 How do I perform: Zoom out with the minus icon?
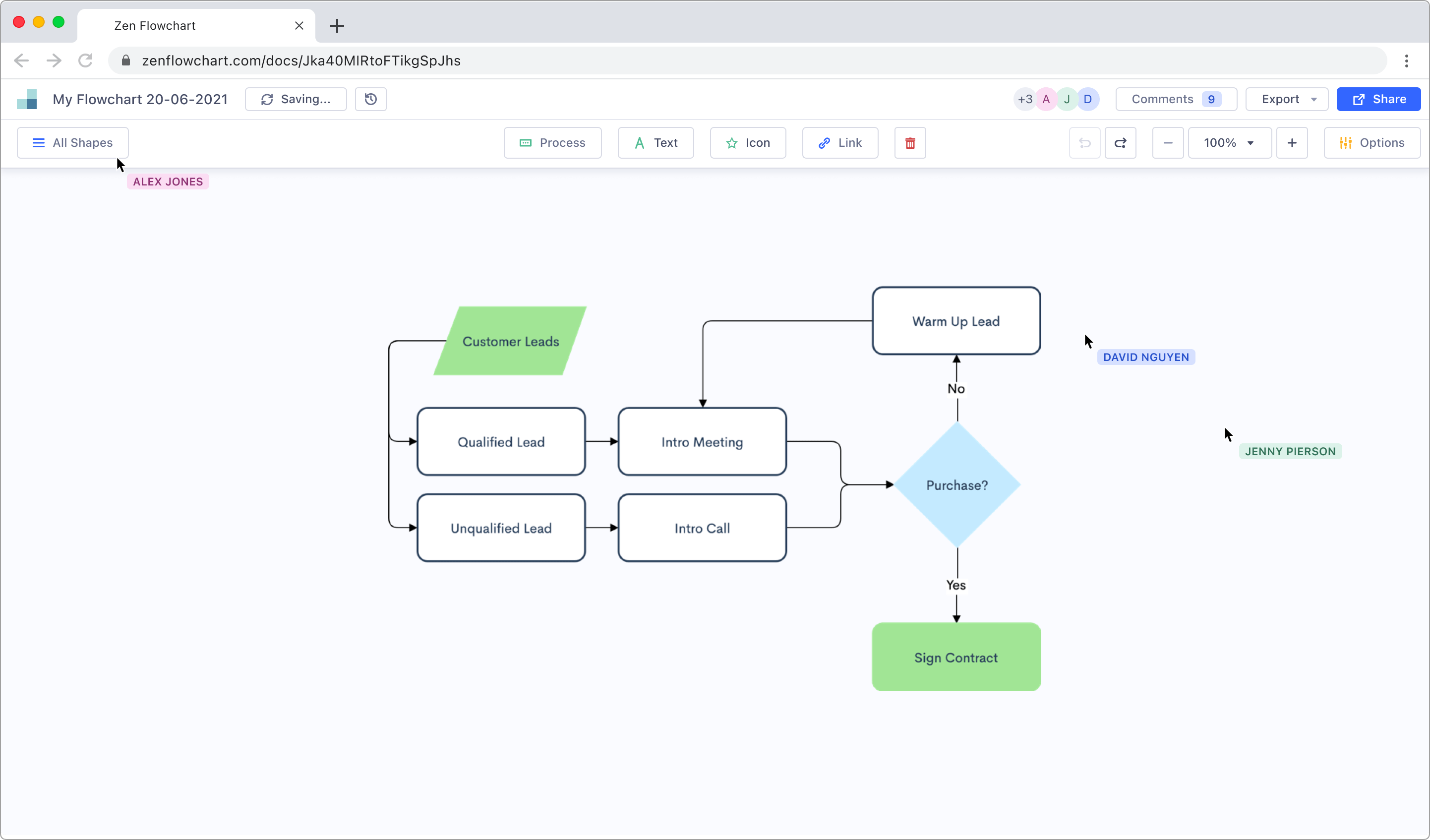[1167, 143]
